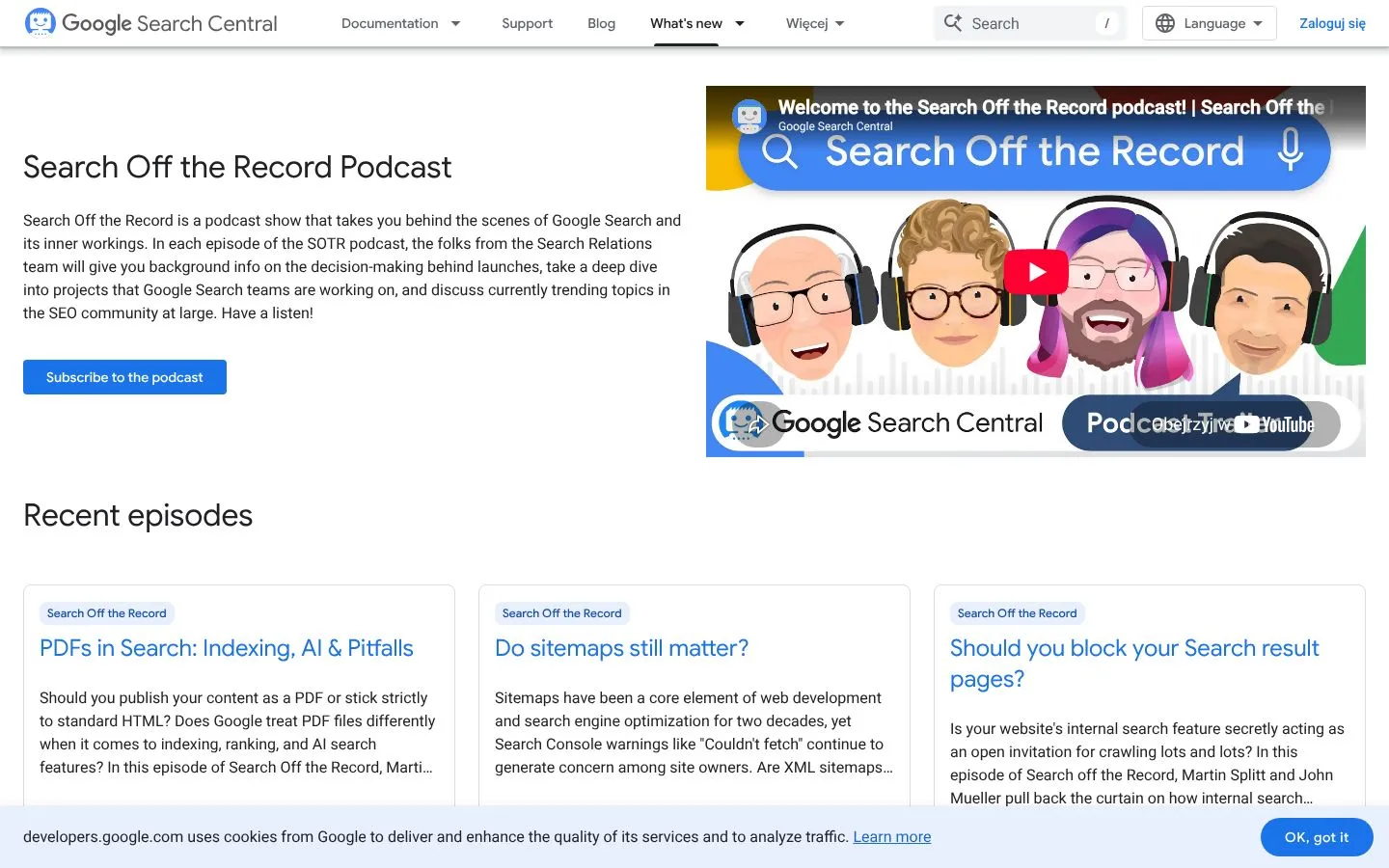Click the search magnifier icon in header
1389x868 pixels.
pos(953,23)
